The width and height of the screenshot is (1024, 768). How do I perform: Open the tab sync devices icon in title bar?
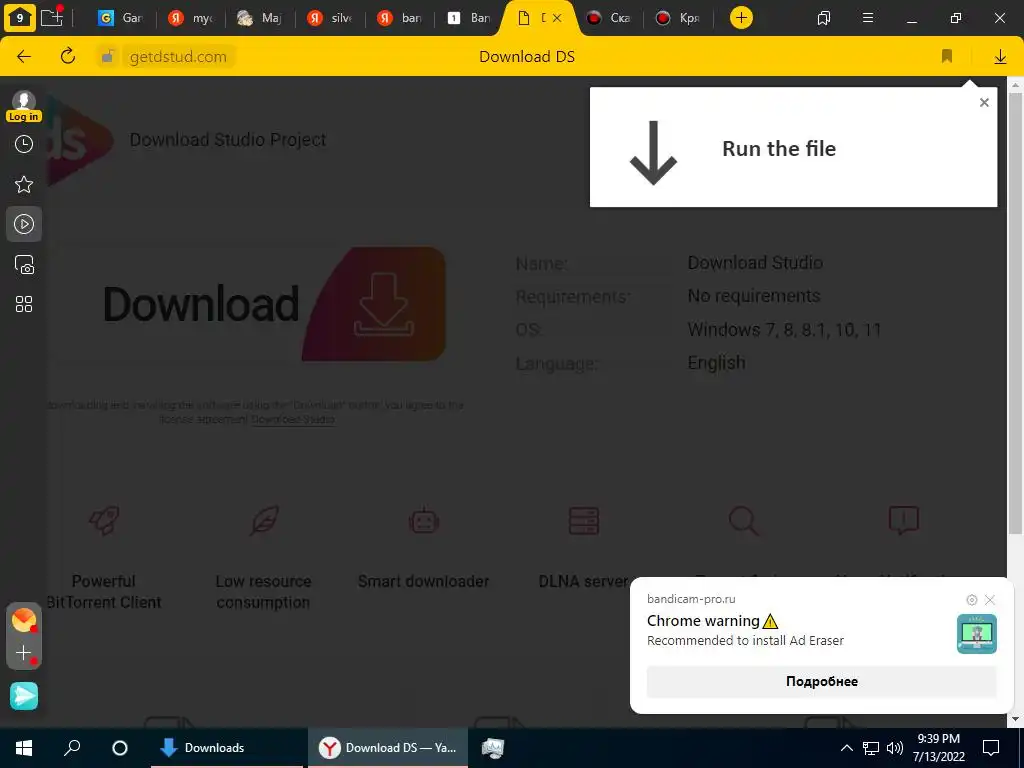(x=824, y=18)
